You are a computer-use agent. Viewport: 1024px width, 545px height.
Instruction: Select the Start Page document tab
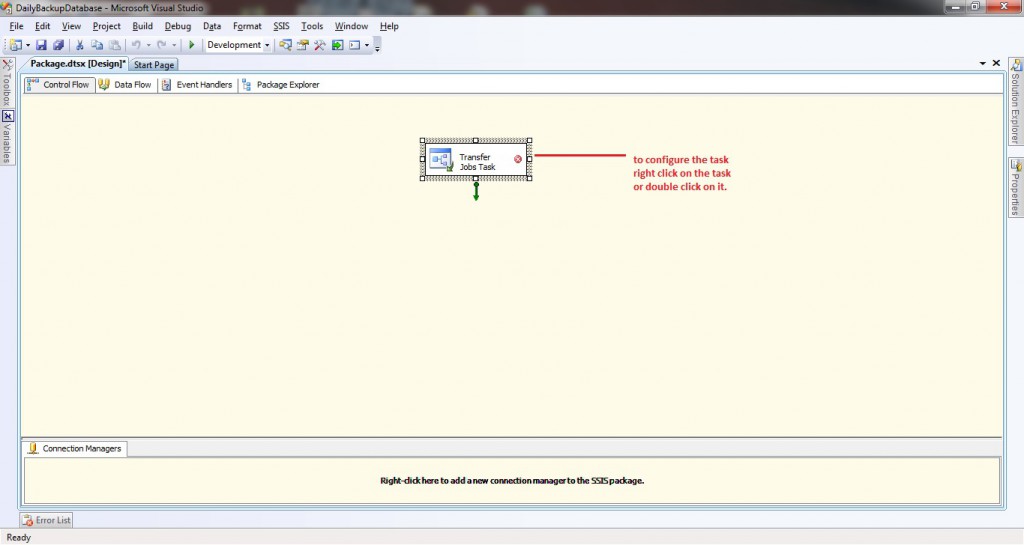click(154, 65)
